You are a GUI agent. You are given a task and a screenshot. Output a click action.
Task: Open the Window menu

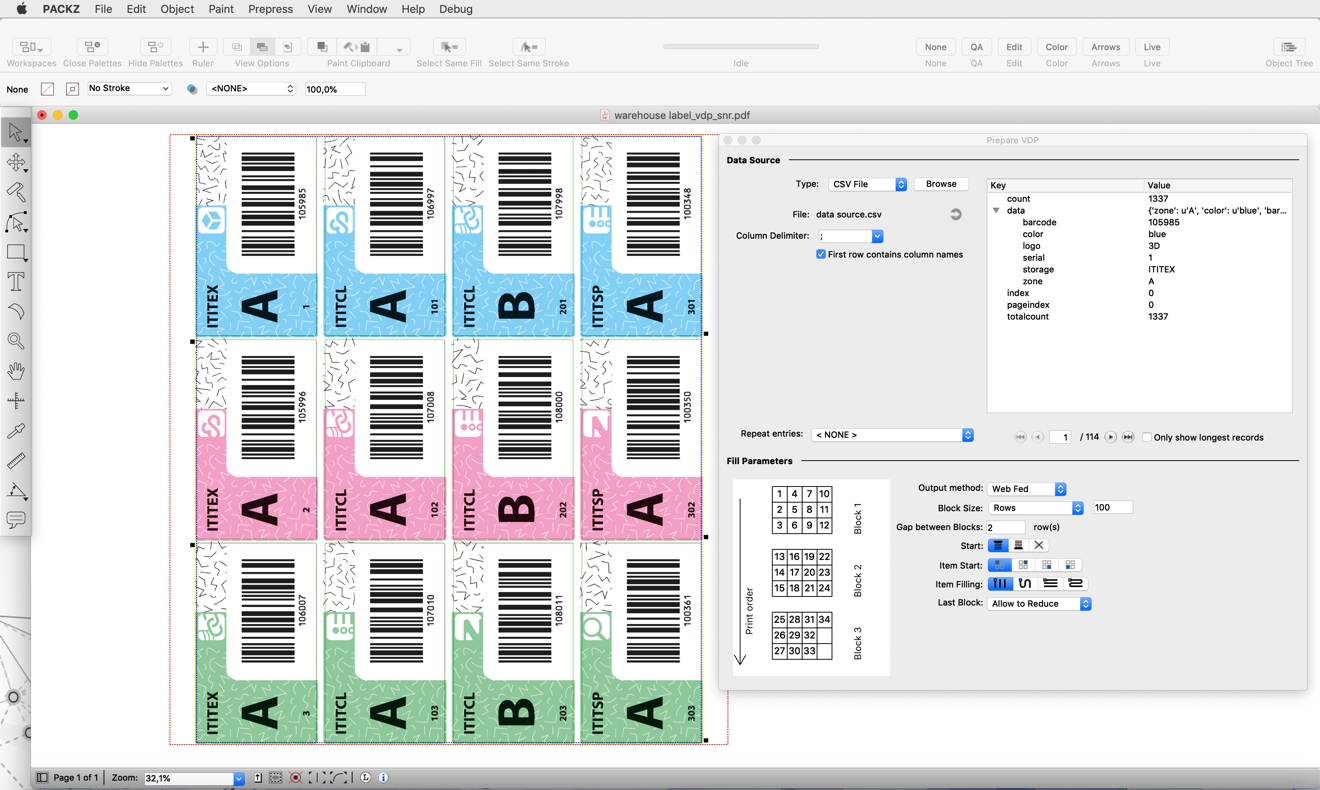pos(367,9)
